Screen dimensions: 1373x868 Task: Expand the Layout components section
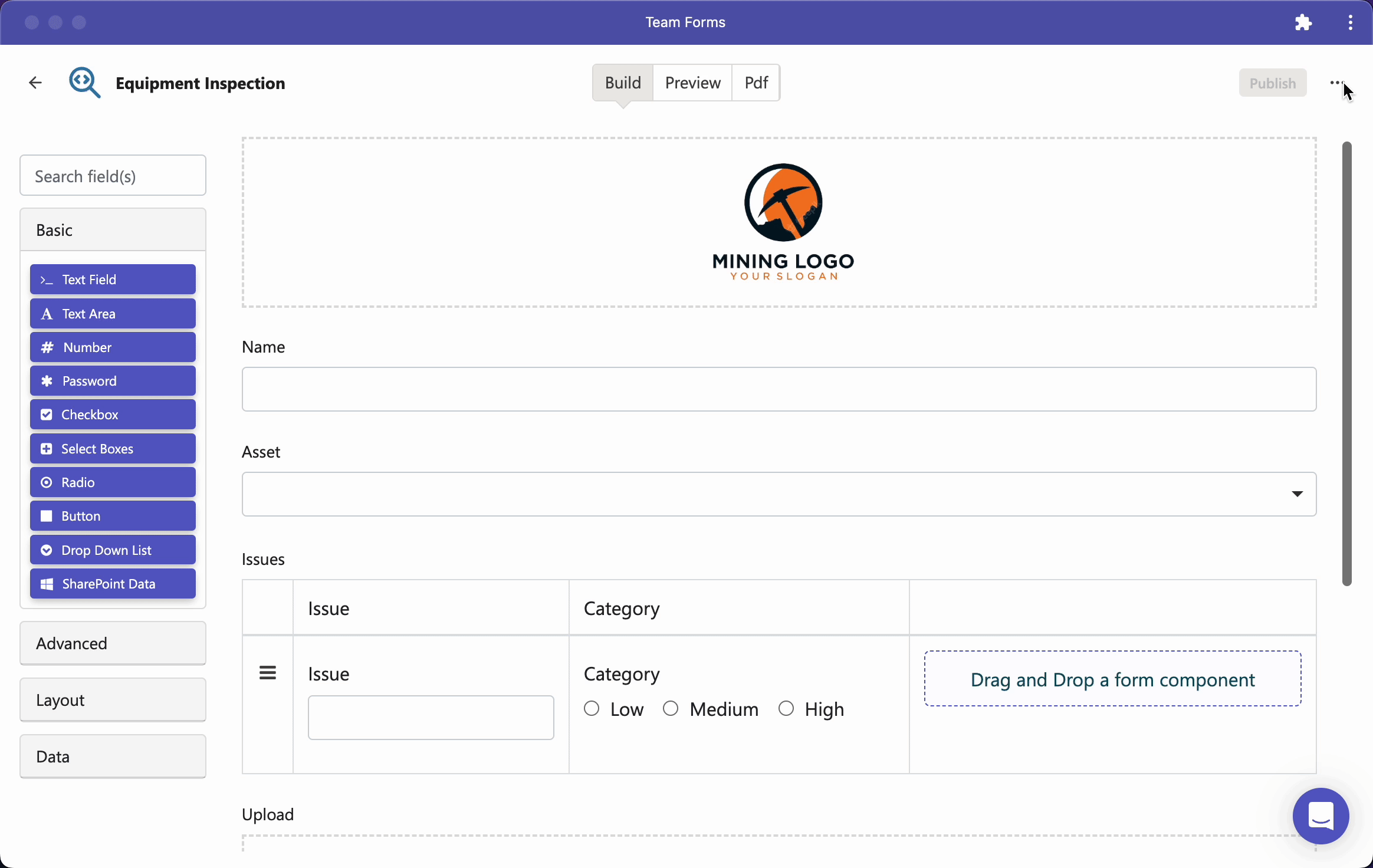click(x=113, y=700)
